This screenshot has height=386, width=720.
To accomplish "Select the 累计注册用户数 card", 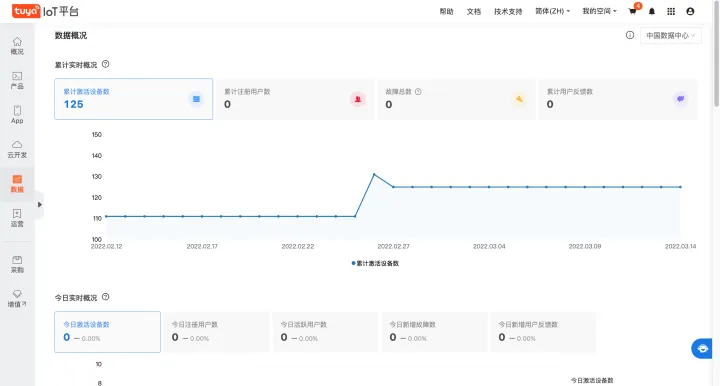I will [x=295, y=99].
